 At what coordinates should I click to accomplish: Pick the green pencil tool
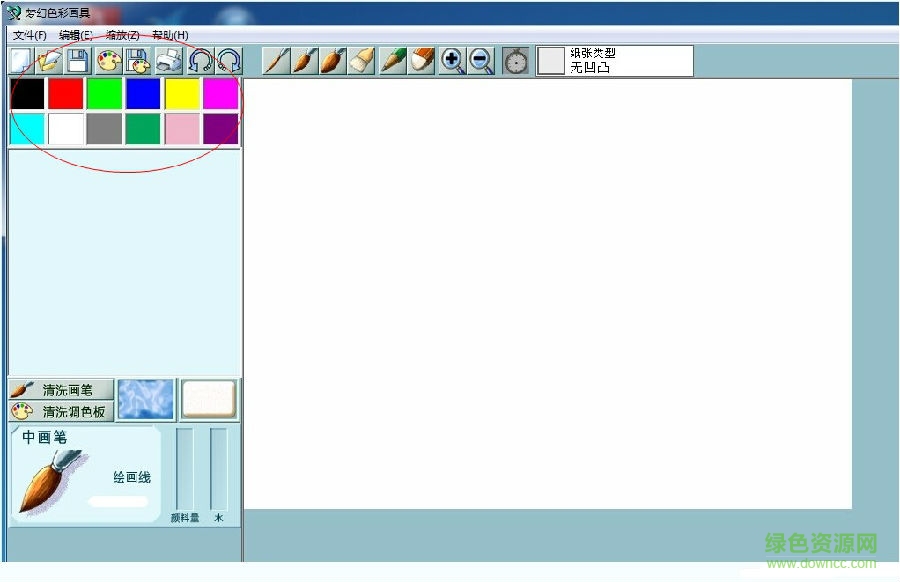pyautogui.click(x=393, y=61)
